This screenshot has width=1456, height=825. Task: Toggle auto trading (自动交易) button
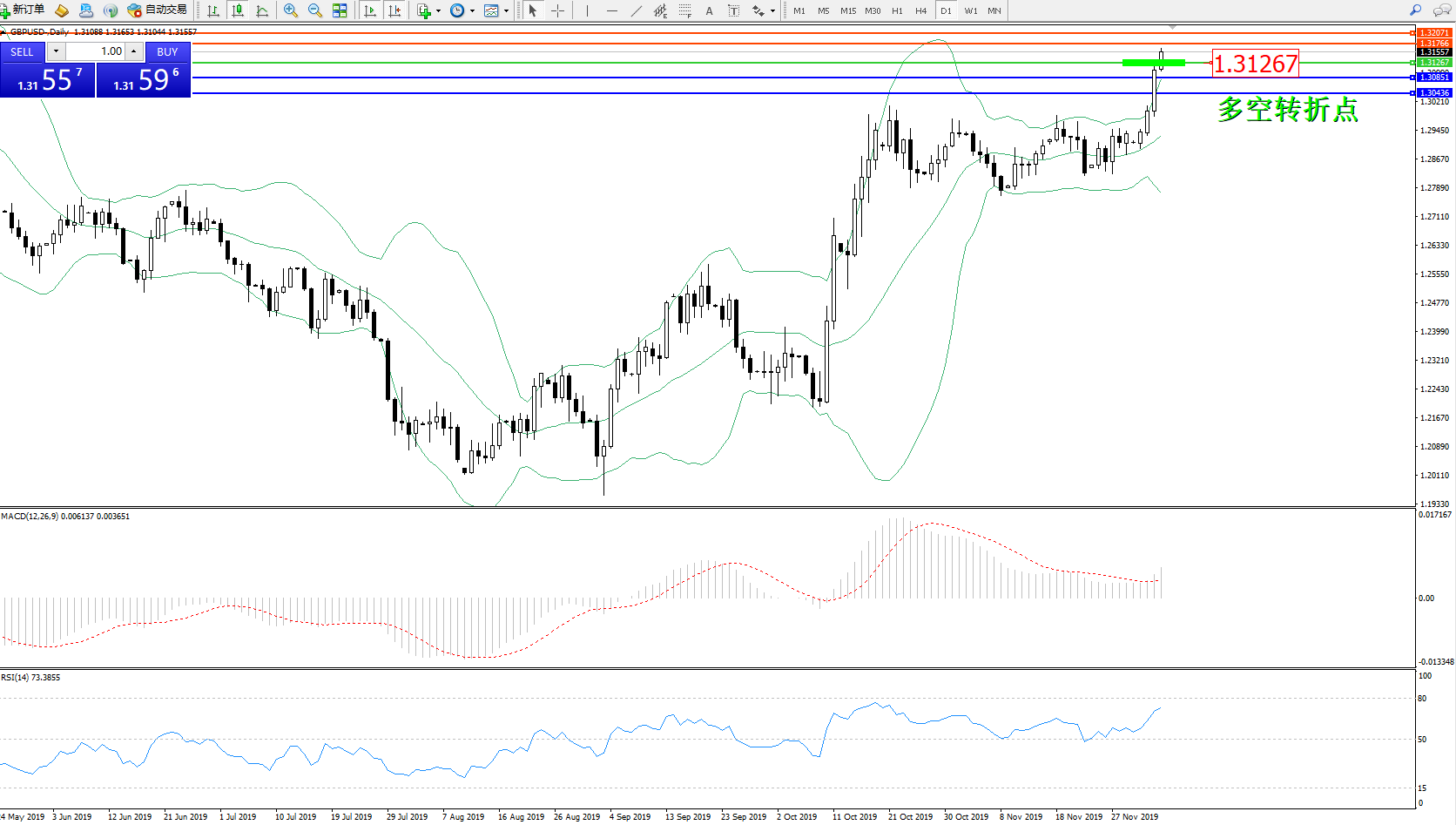coord(158,10)
